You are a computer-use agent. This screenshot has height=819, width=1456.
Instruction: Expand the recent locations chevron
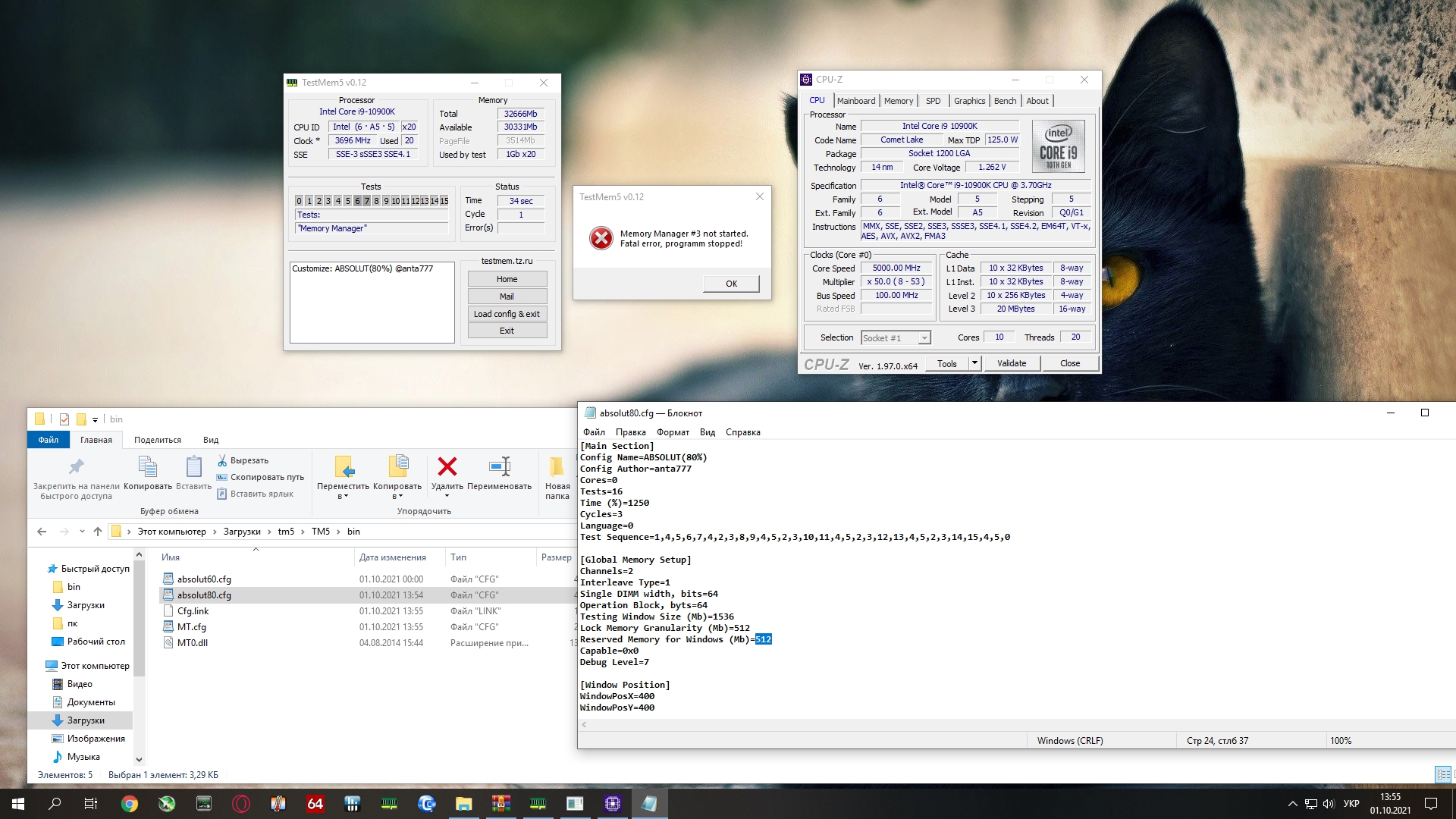coord(82,532)
